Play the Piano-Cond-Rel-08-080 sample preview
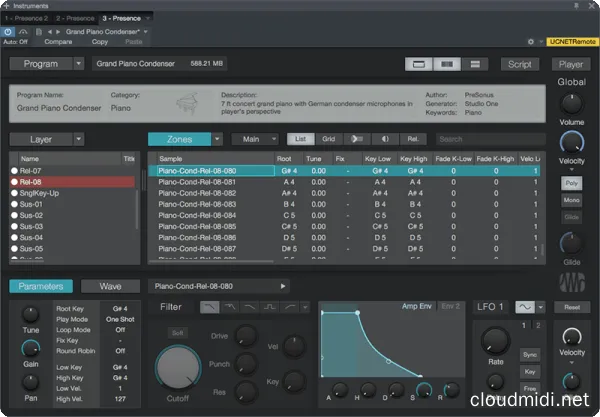This screenshot has width=600, height=417. [283, 286]
